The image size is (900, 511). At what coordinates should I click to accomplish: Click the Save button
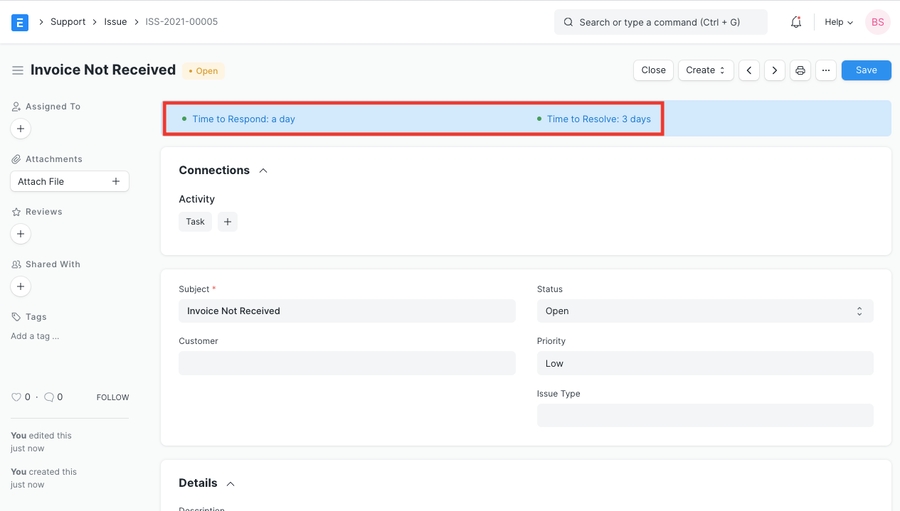click(x=865, y=71)
